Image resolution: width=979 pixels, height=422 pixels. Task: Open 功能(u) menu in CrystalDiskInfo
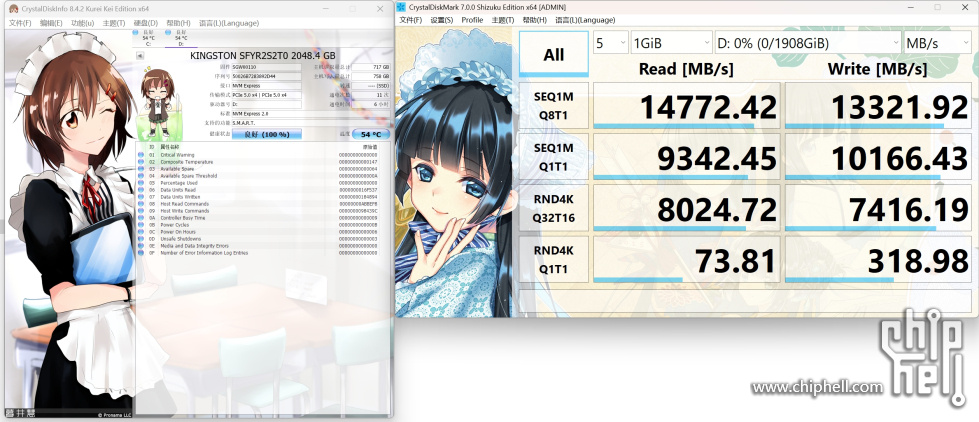point(82,23)
